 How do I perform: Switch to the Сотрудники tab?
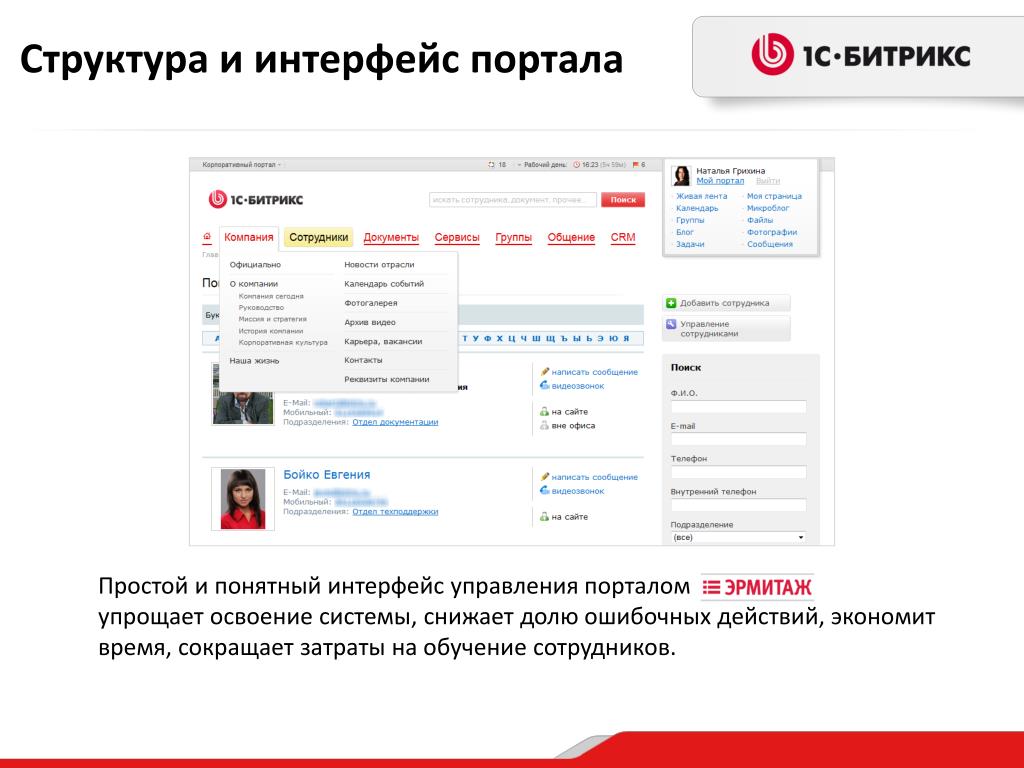point(319,237)
